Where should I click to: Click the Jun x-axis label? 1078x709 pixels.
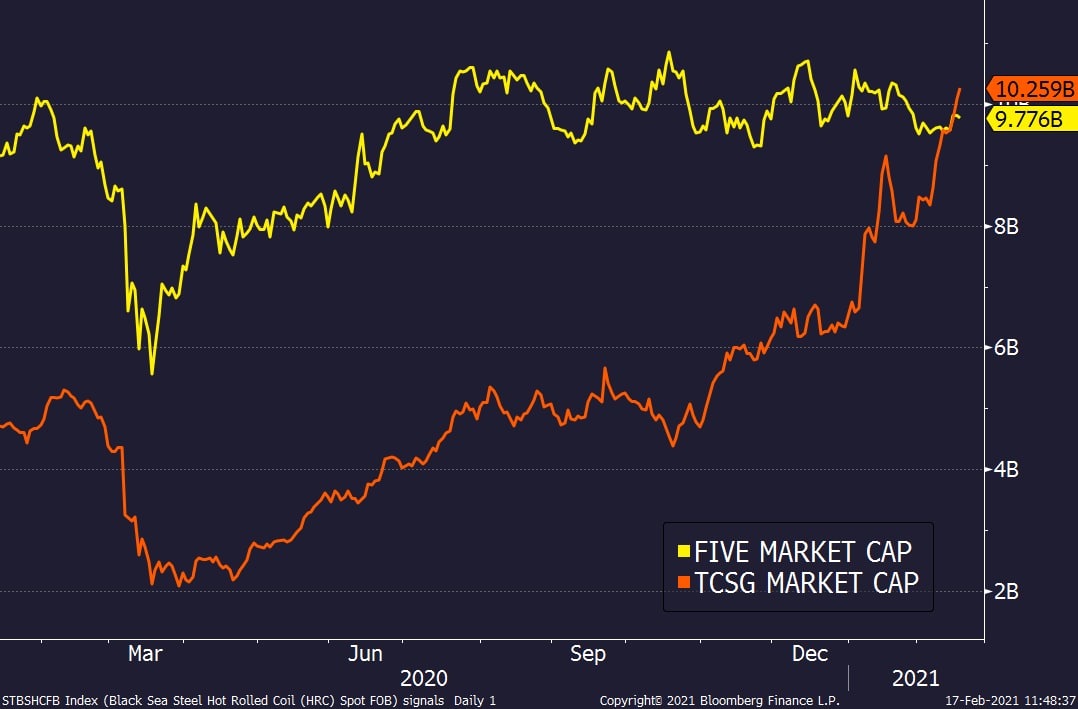click(365, 653)
